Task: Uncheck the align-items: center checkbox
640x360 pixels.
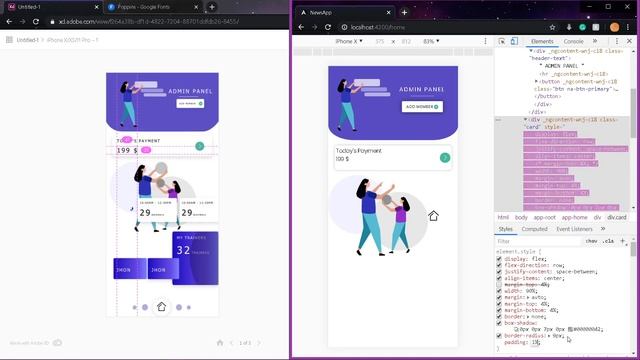Action: (x=499, y=278)
